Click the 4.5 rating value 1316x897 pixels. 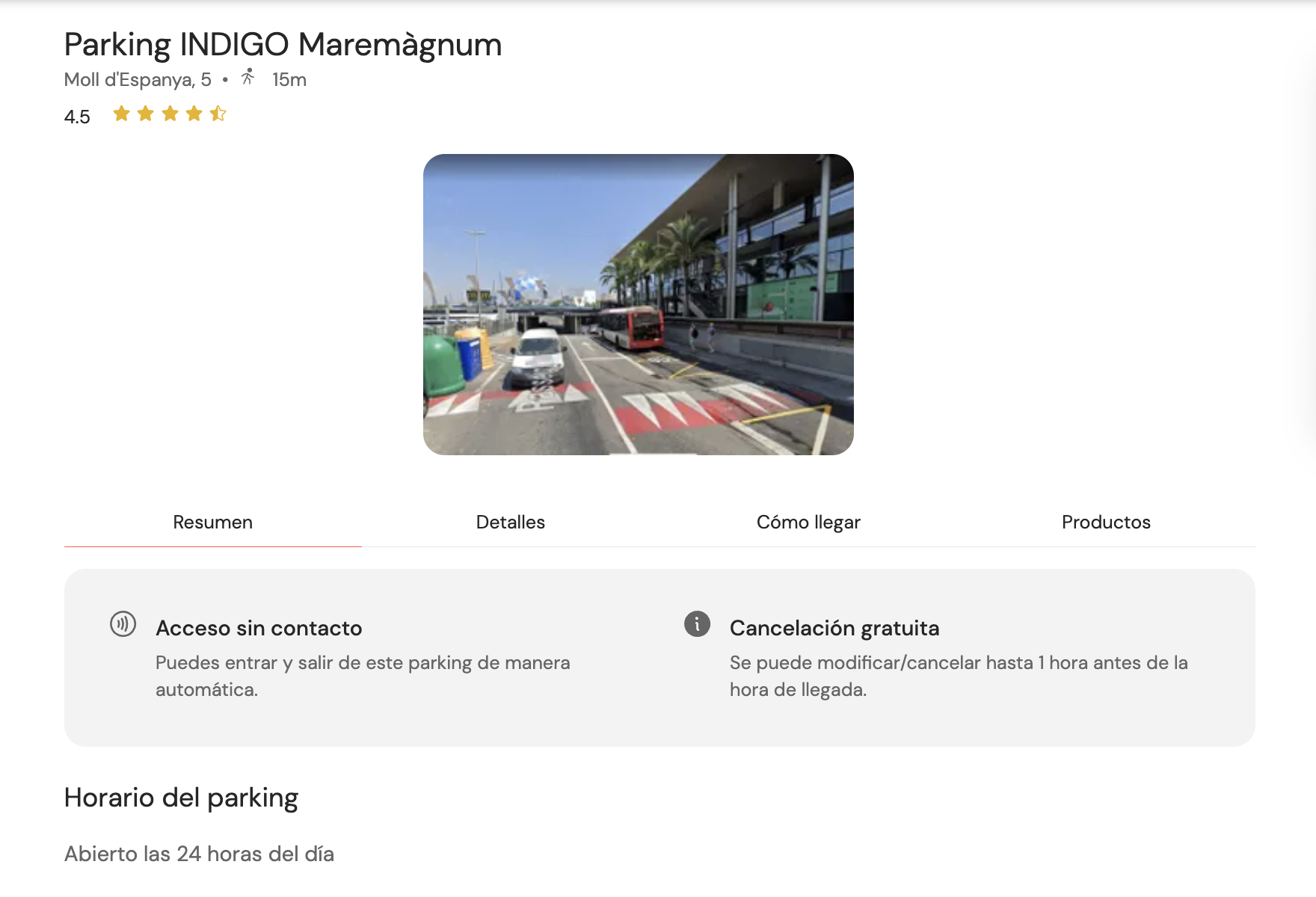(76, 116)
